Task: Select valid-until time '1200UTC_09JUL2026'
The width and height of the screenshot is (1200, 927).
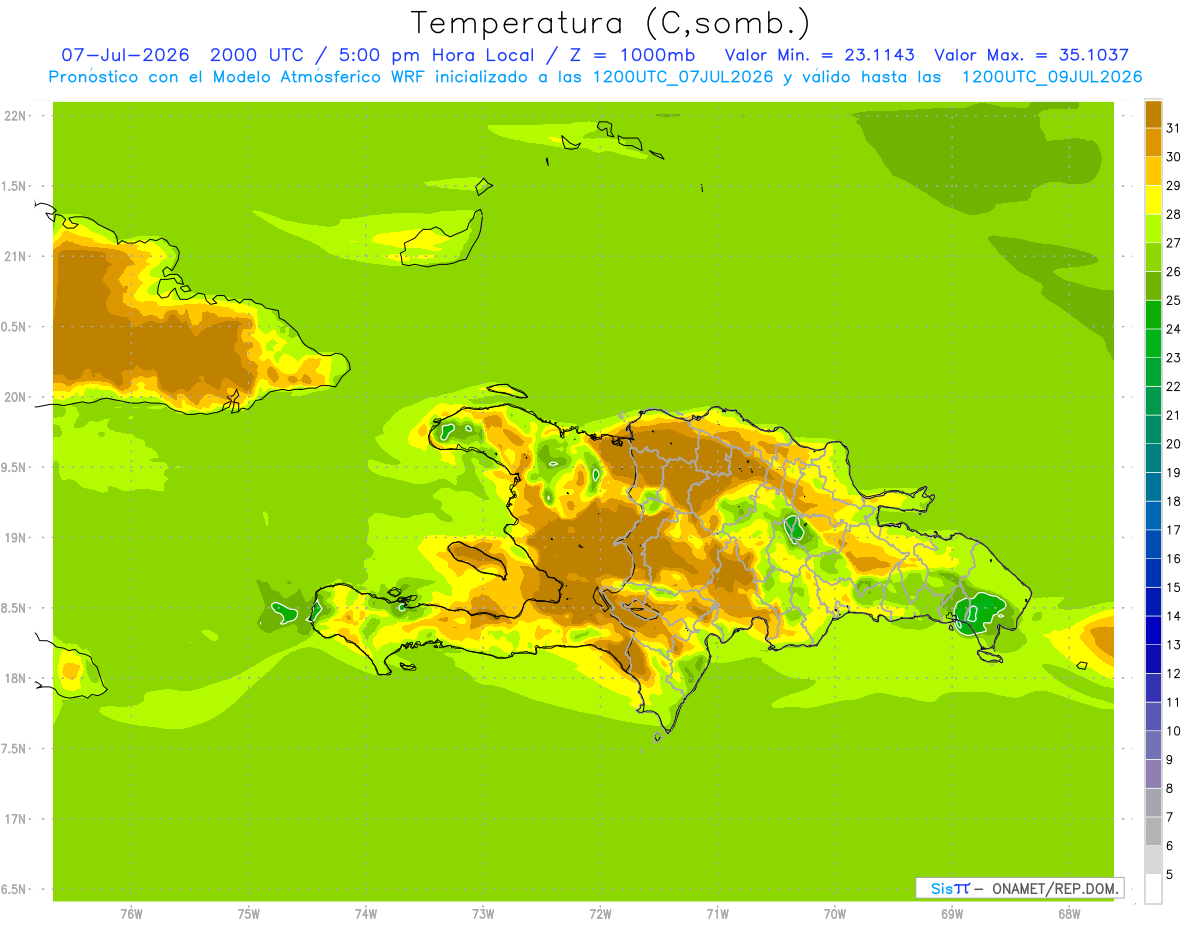Action: tap(1052, 77)
